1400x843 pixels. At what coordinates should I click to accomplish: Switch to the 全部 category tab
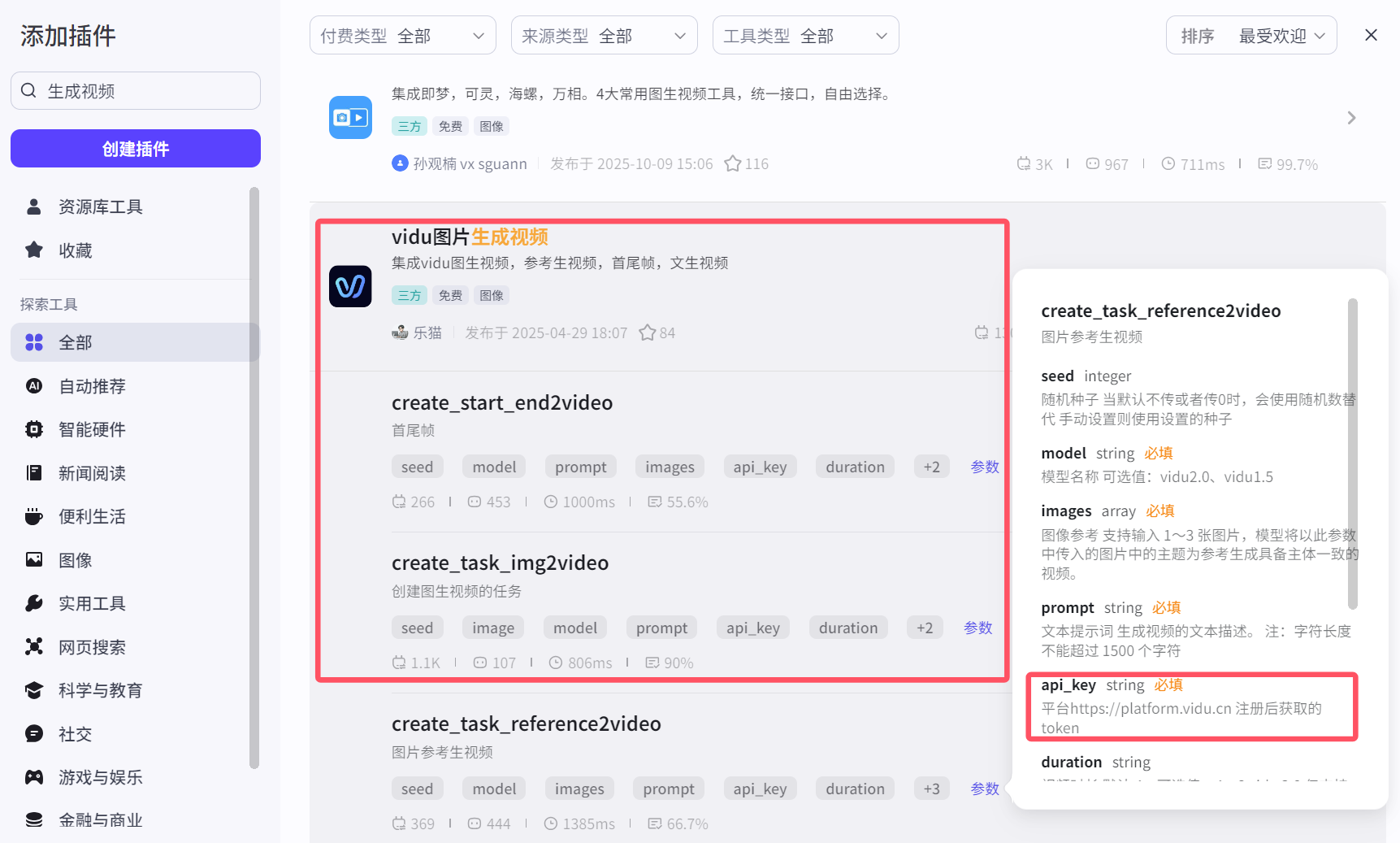click(75, 342)
